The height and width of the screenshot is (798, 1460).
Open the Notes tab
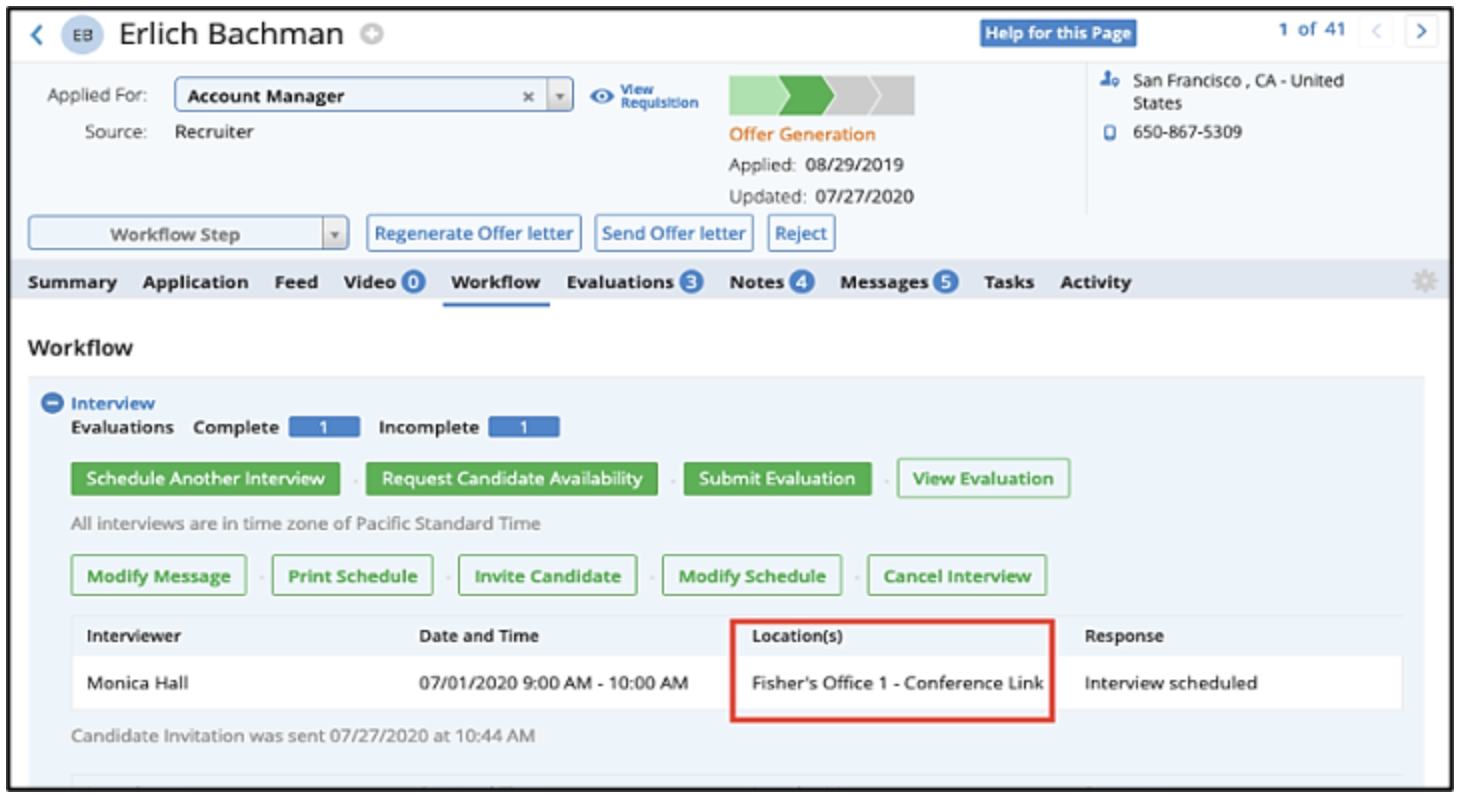771,282
